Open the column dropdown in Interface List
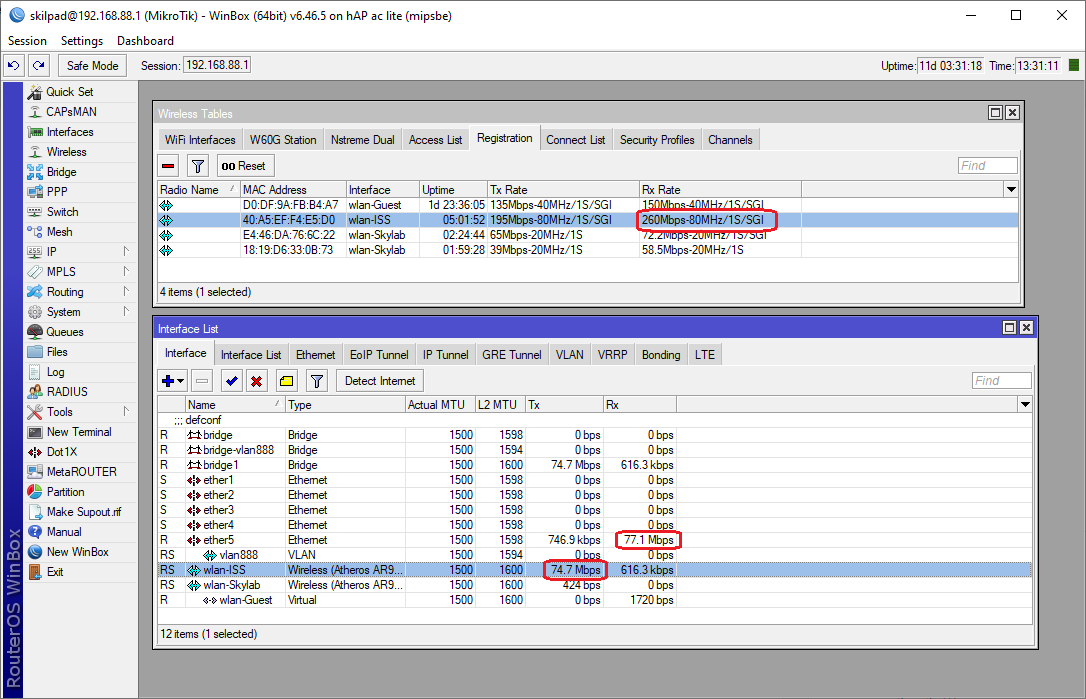Screen dimensions: 1086x699 click(x=1025, y=405)
